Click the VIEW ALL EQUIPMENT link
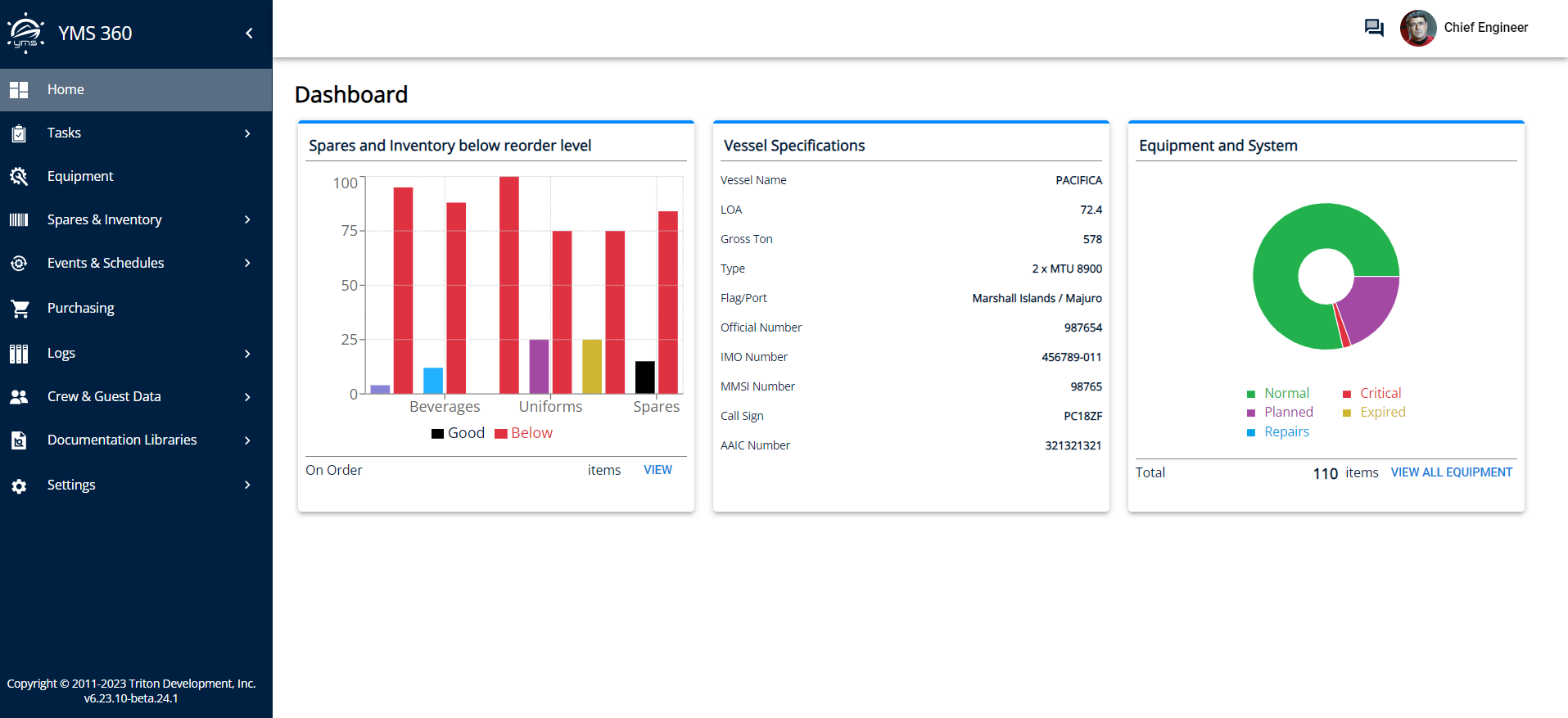This screenshot has height=718, width=1568. tap(1451, 472)
